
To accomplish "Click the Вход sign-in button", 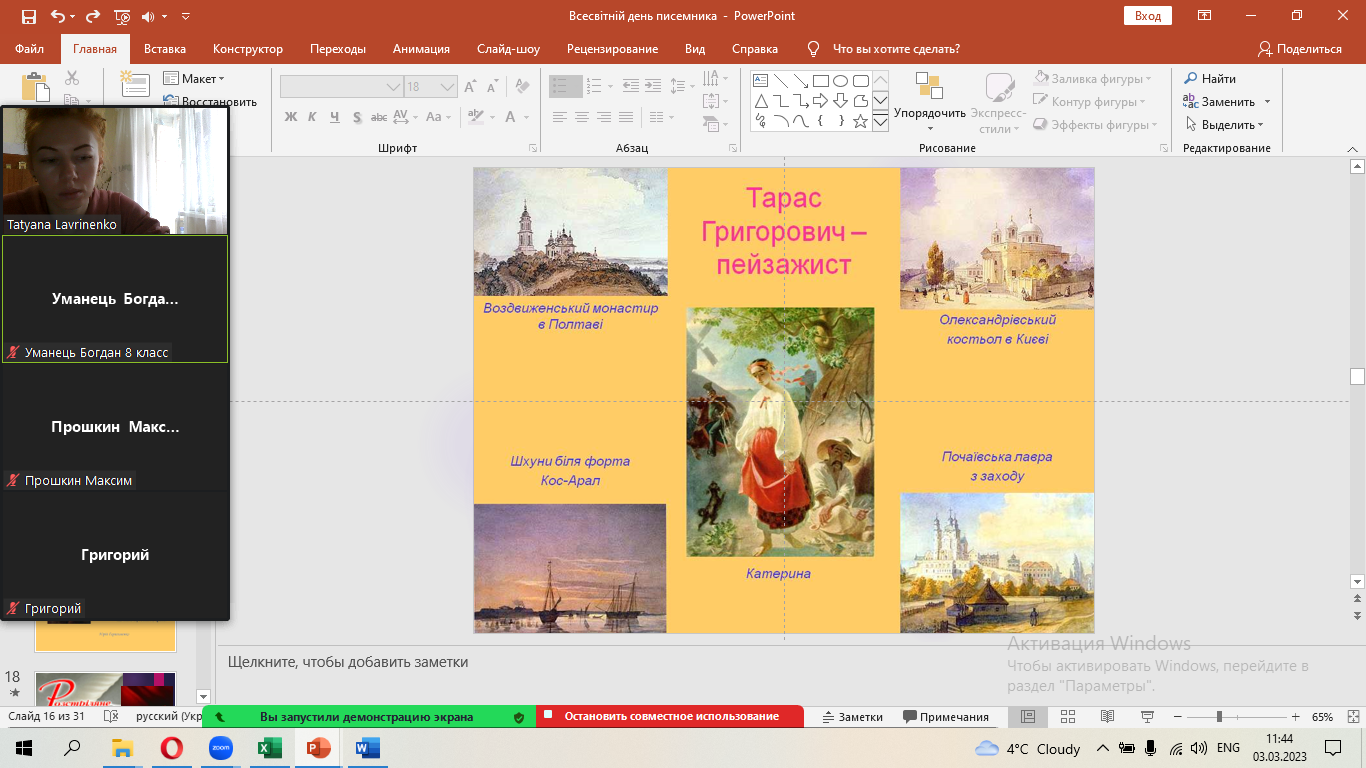I will 1148,16.
